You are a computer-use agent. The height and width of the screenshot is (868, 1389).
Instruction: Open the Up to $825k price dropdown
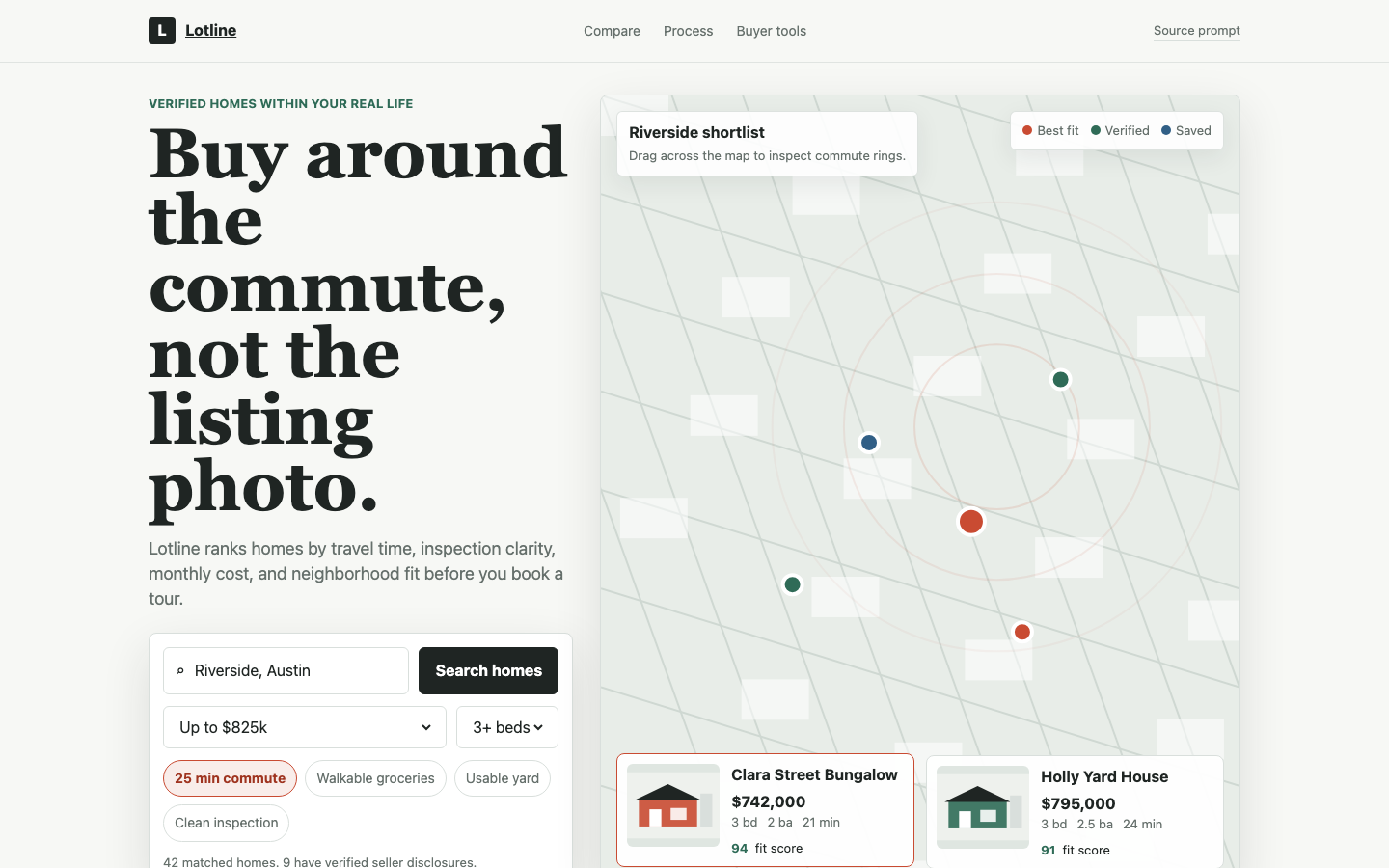point(305,727)
